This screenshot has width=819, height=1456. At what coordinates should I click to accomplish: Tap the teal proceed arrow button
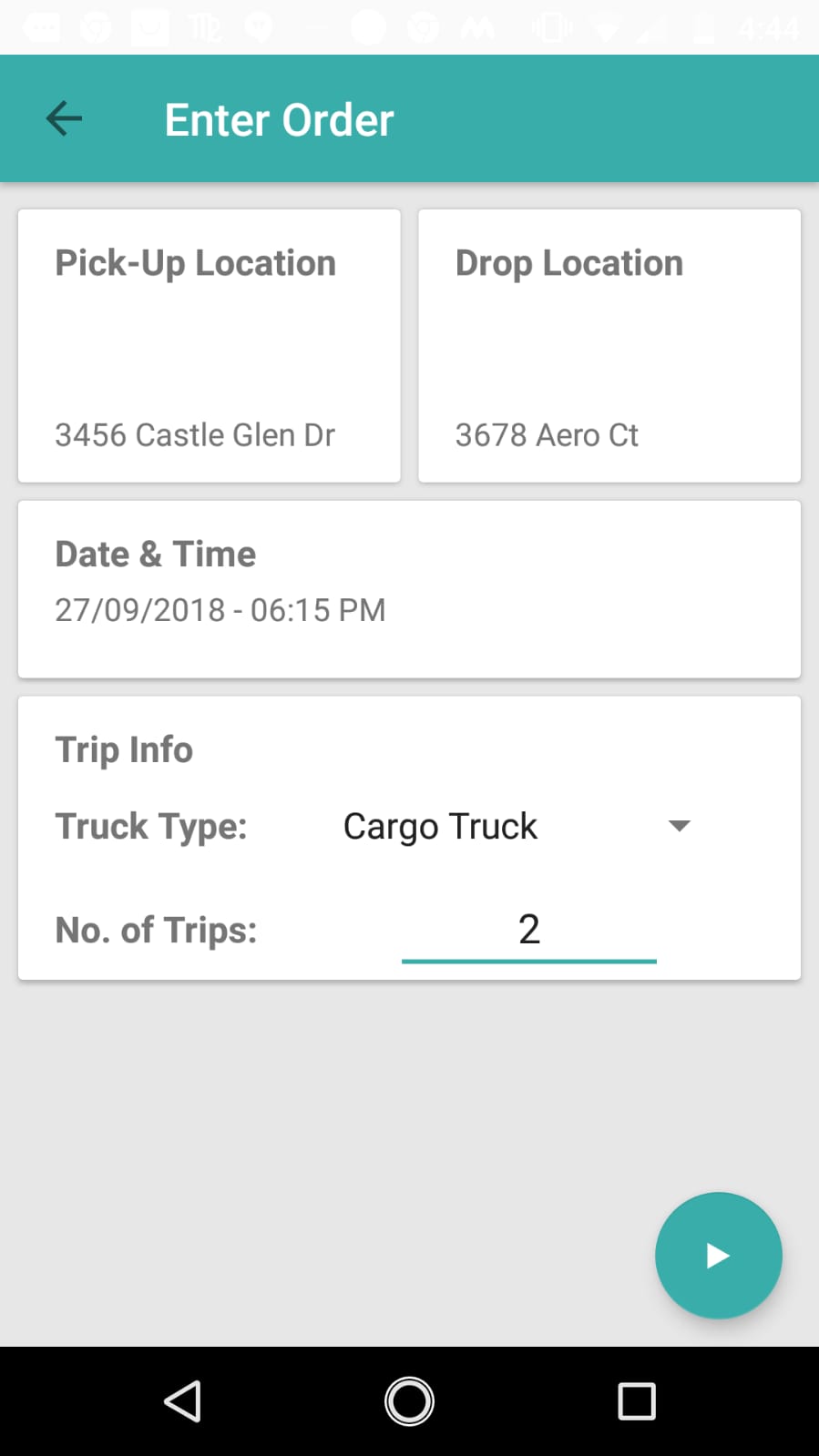(718, 1256)
